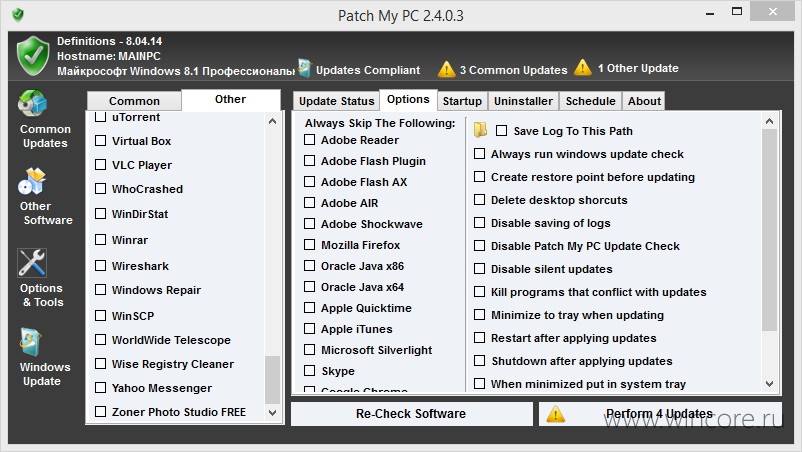The height and width of the screenshot is (452, 802).
Task: Select the Winrar checkbox
Action: click(x=101, y=239)
